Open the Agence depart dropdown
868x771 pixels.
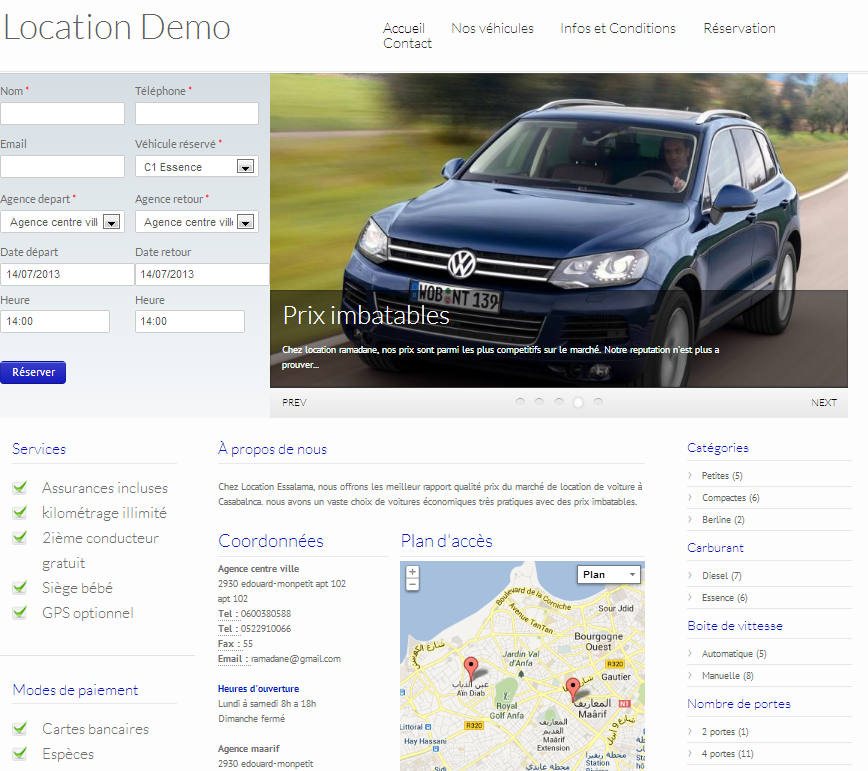[x=62, y=222]
